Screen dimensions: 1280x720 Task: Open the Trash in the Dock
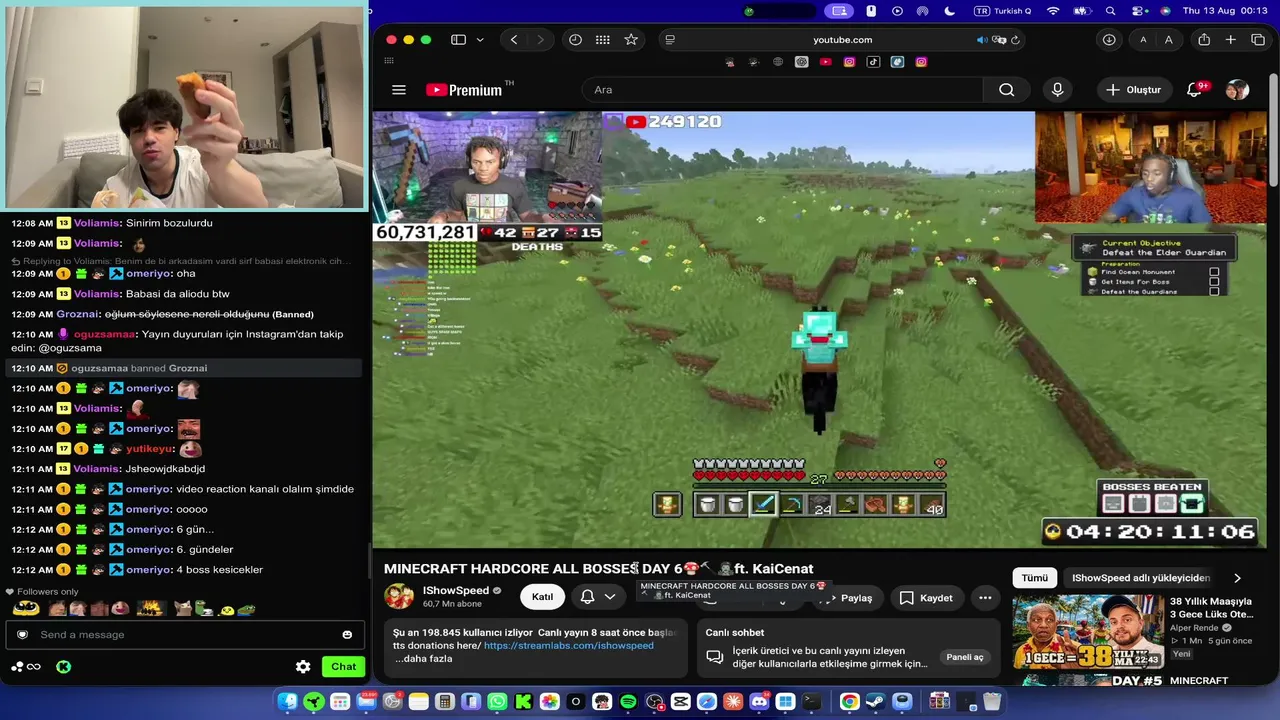pyautogui.click(x=992, y=702)
